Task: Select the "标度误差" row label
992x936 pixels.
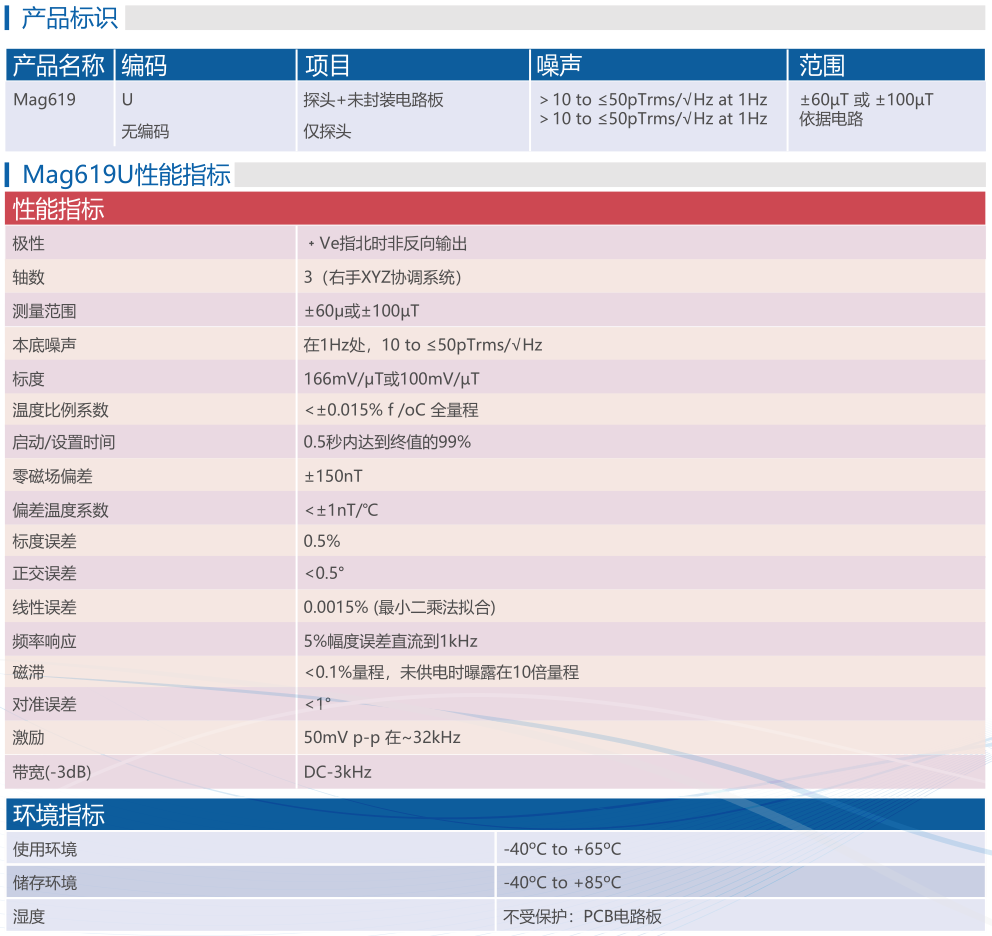Action: (x=44, y=541)
